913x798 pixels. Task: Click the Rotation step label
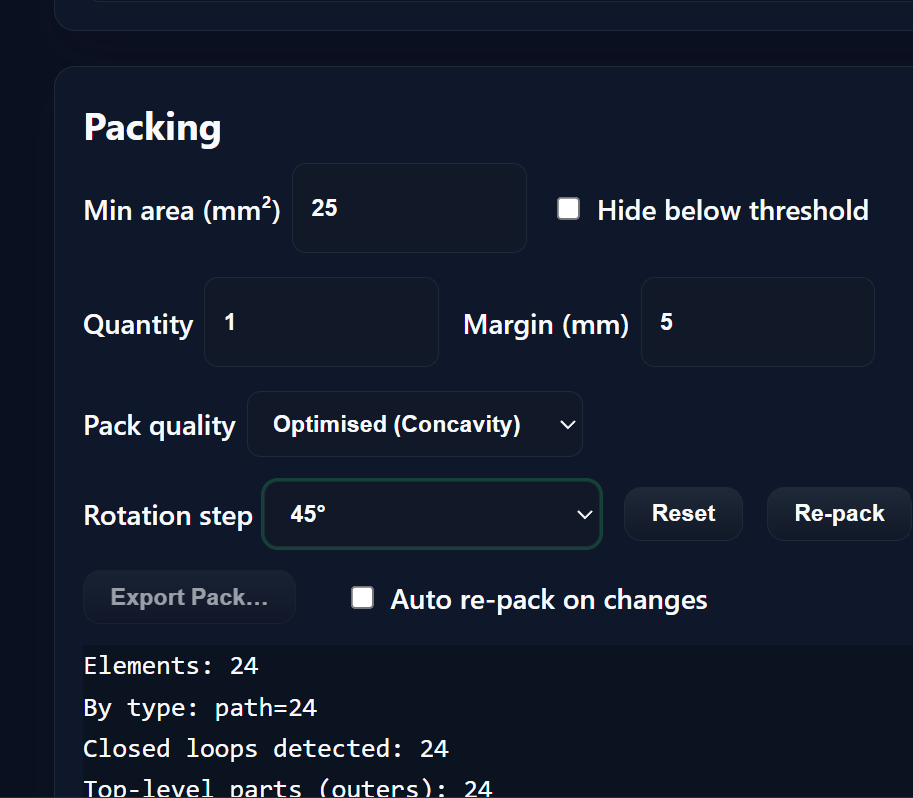(x=167, y=516)
